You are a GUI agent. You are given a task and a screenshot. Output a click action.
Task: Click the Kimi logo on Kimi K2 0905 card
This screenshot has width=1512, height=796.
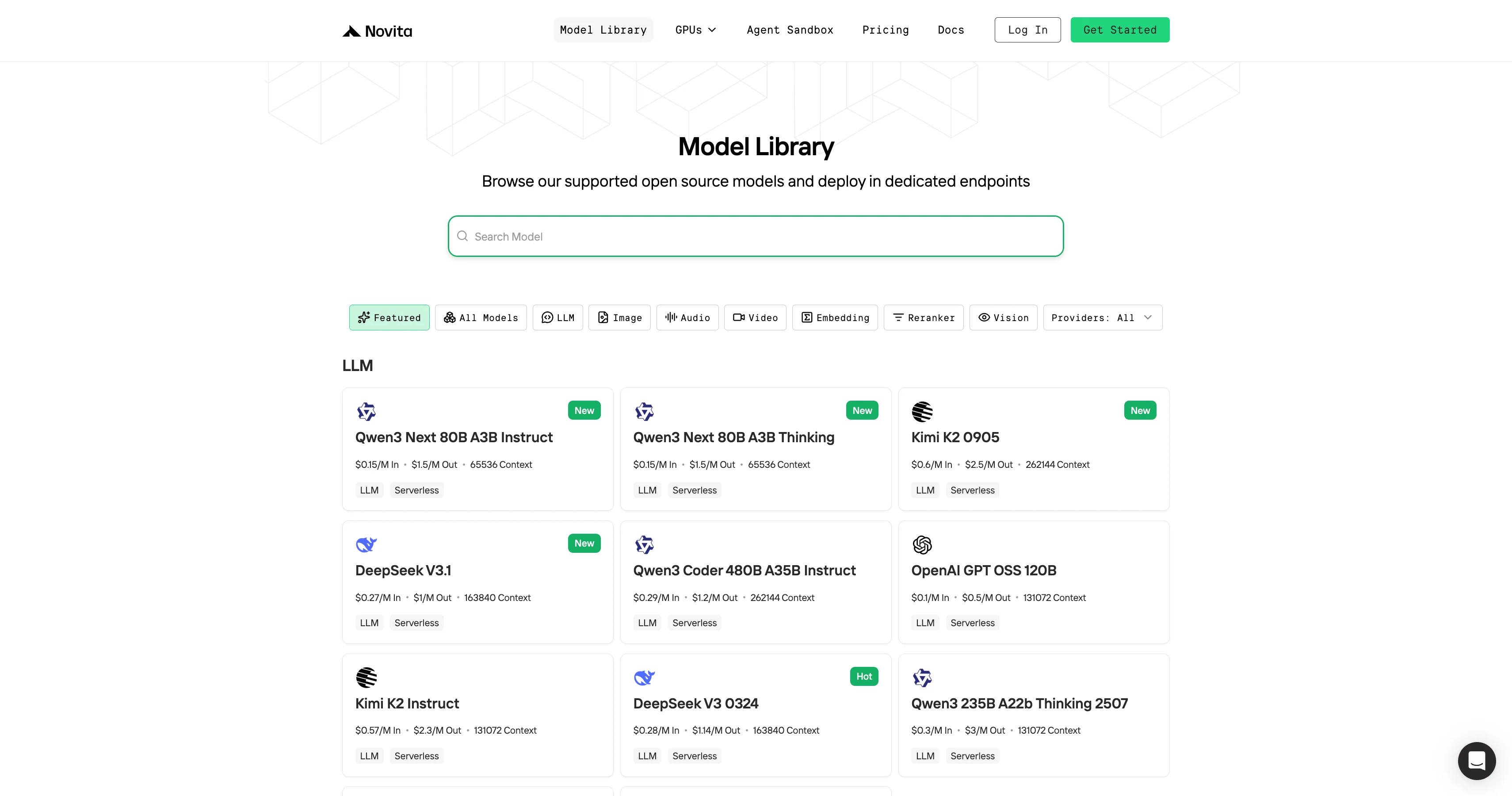(922, 412)
